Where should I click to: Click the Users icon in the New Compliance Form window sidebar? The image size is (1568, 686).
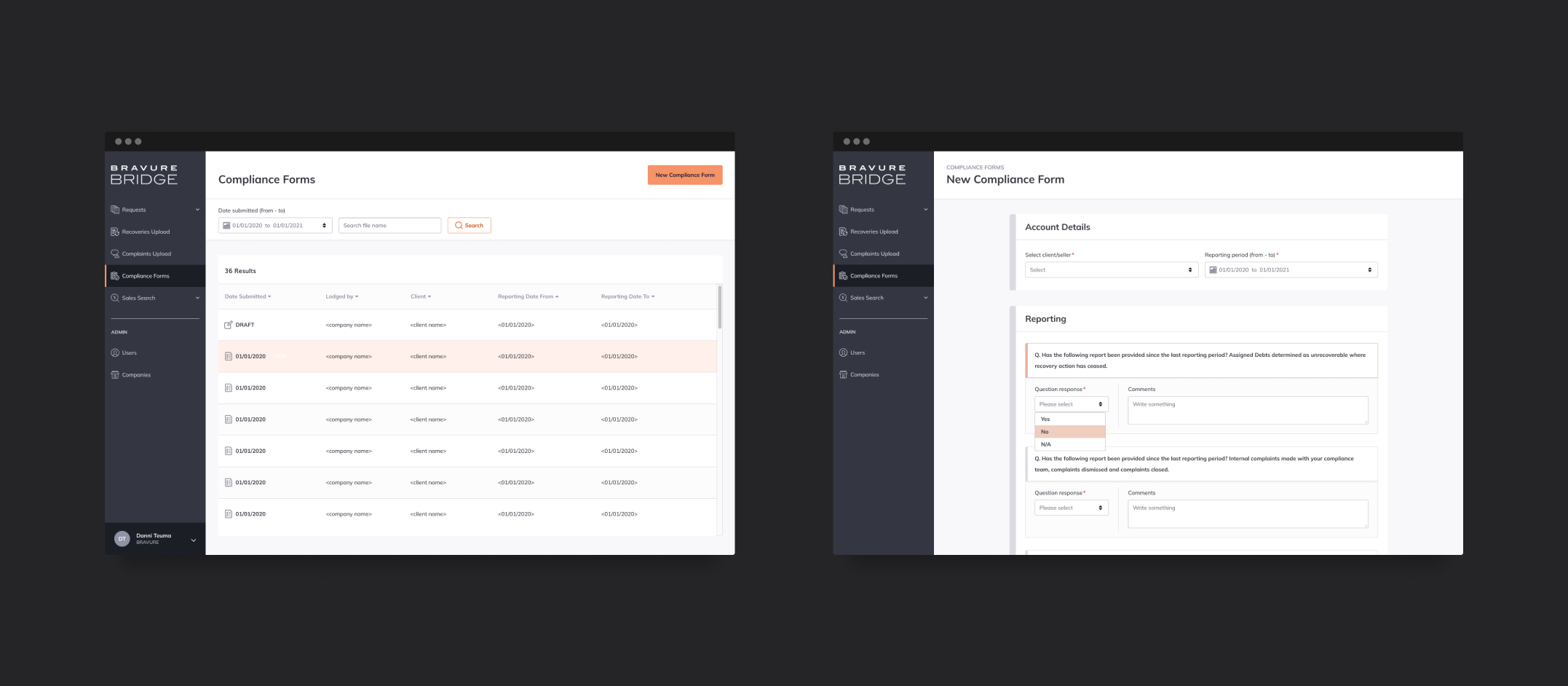[843, 352]
